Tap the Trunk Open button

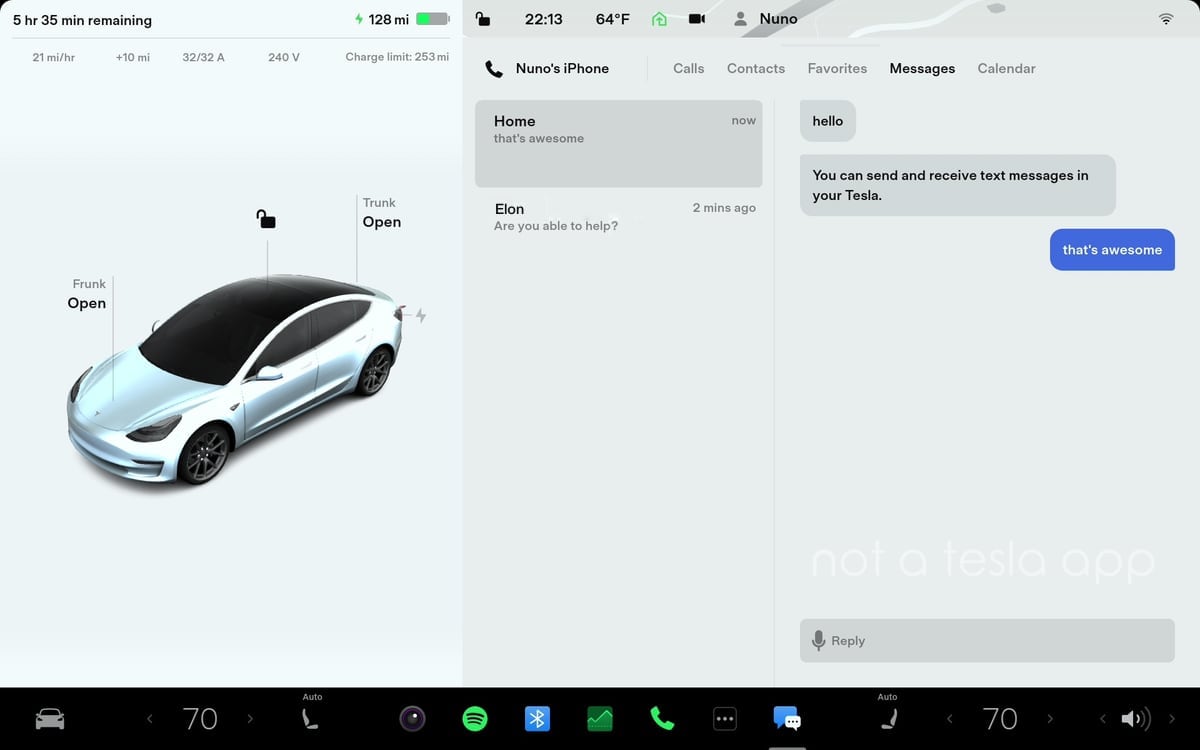pos(381,213)
